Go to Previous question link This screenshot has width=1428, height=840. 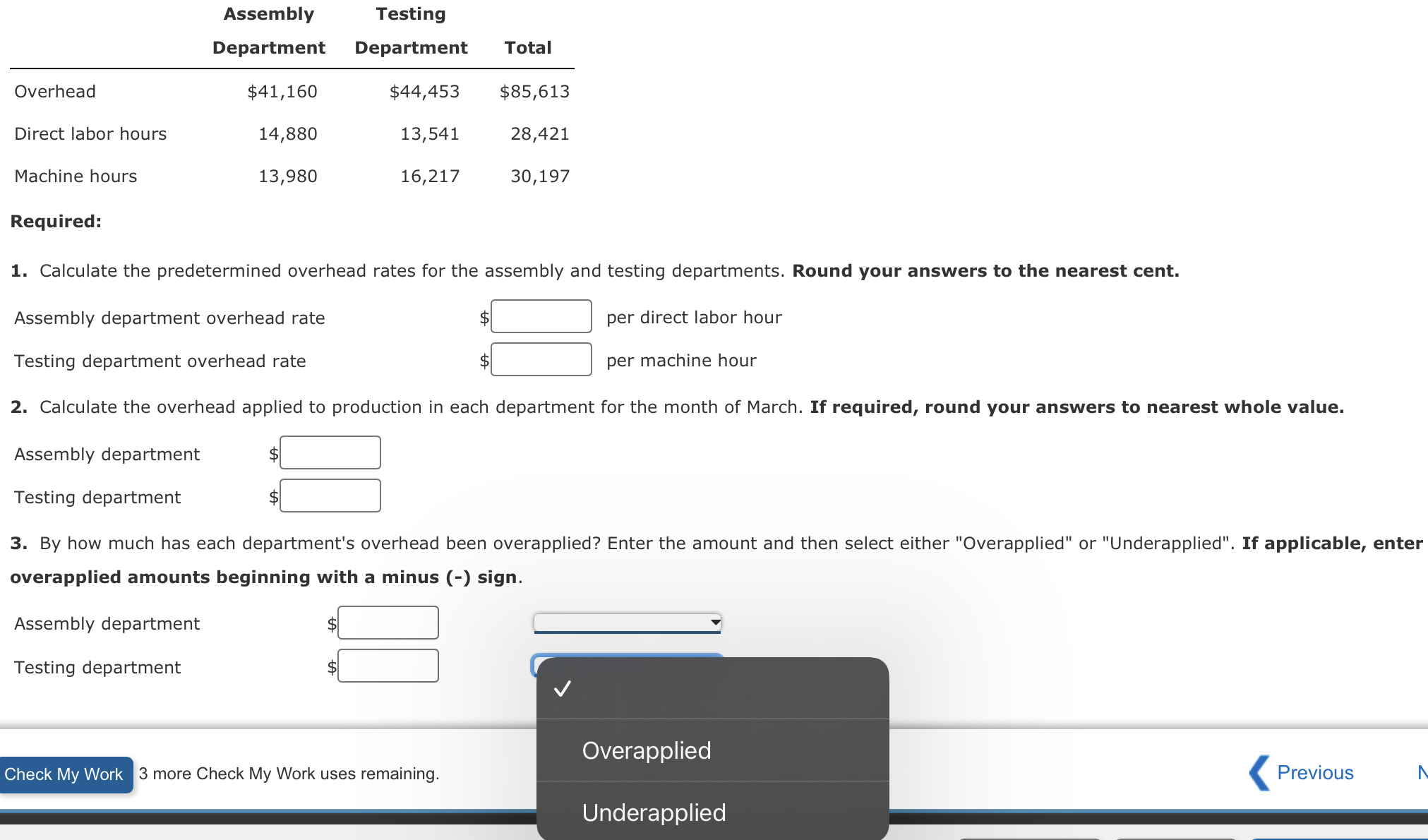[1314, 773]
